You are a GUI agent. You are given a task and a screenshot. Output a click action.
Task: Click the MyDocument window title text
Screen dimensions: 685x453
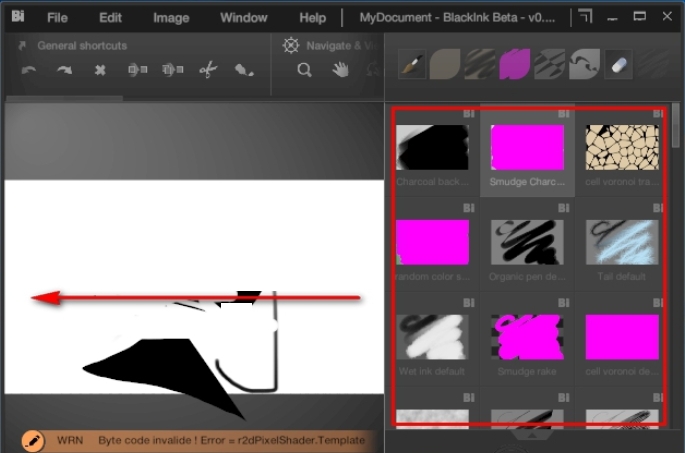point(457,18)
